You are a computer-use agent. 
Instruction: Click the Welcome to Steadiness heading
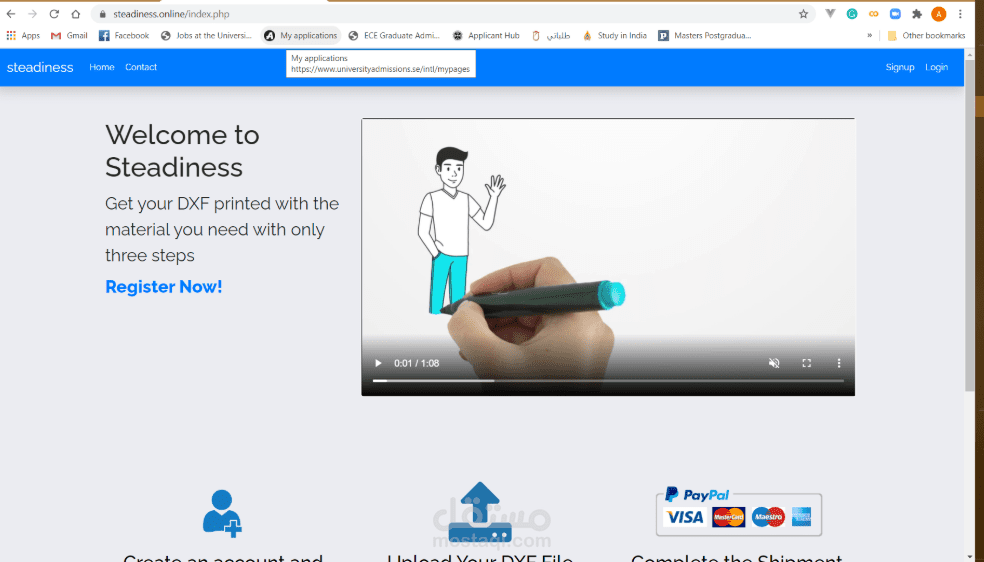pos(182,151)
